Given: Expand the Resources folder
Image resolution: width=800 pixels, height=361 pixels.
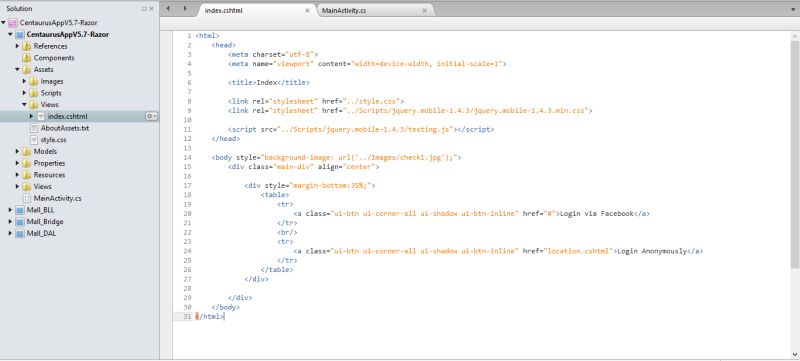Looking at the screenshot, I should click(x=17, y=175).
